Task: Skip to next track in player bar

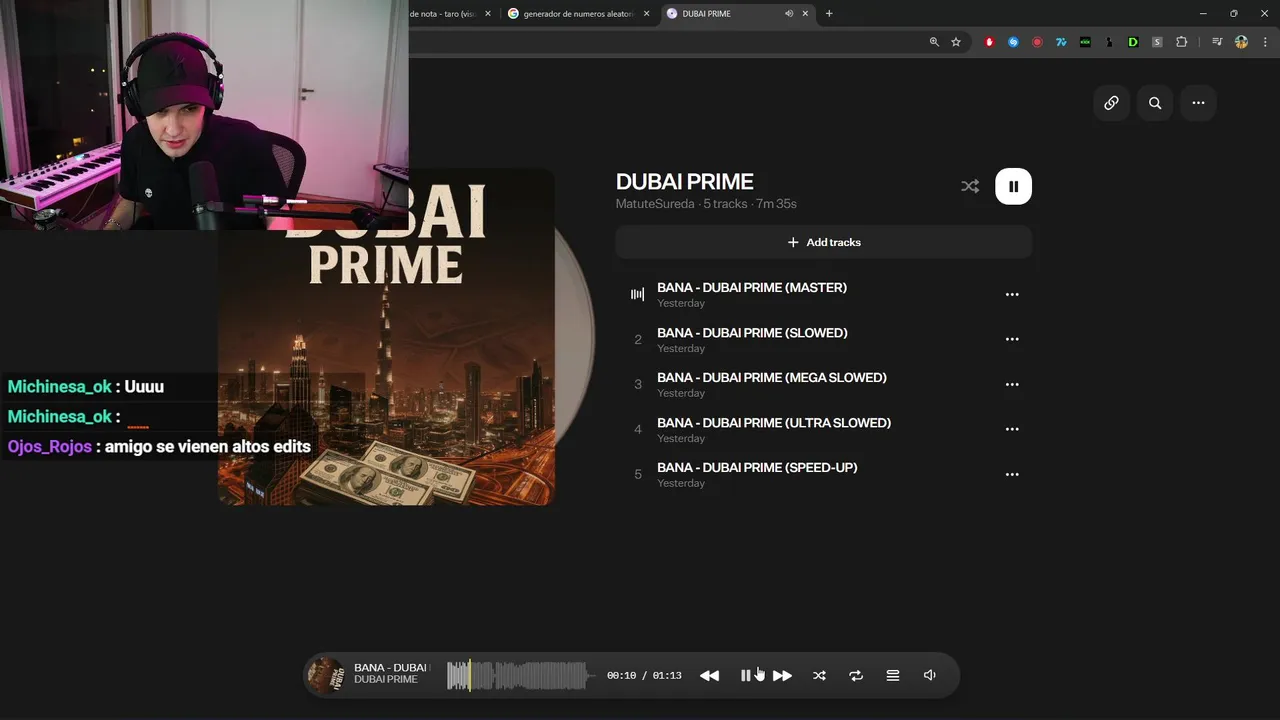Action: 782,676
